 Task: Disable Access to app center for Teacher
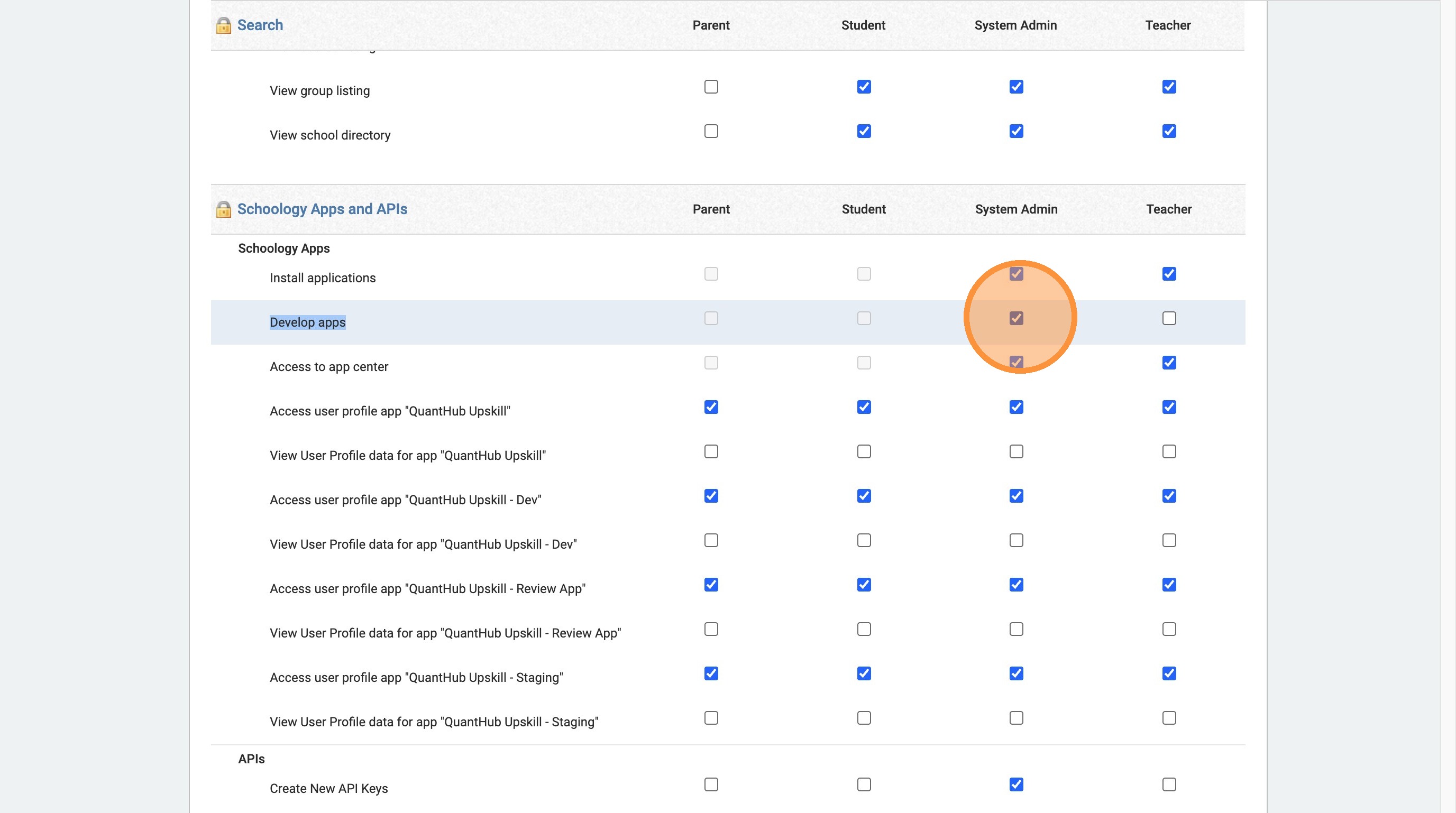[1169, 363]
